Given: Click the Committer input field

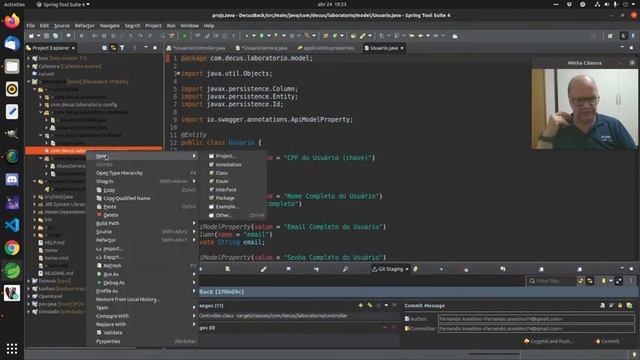Looking at the screenshot, I should point(536,329).
